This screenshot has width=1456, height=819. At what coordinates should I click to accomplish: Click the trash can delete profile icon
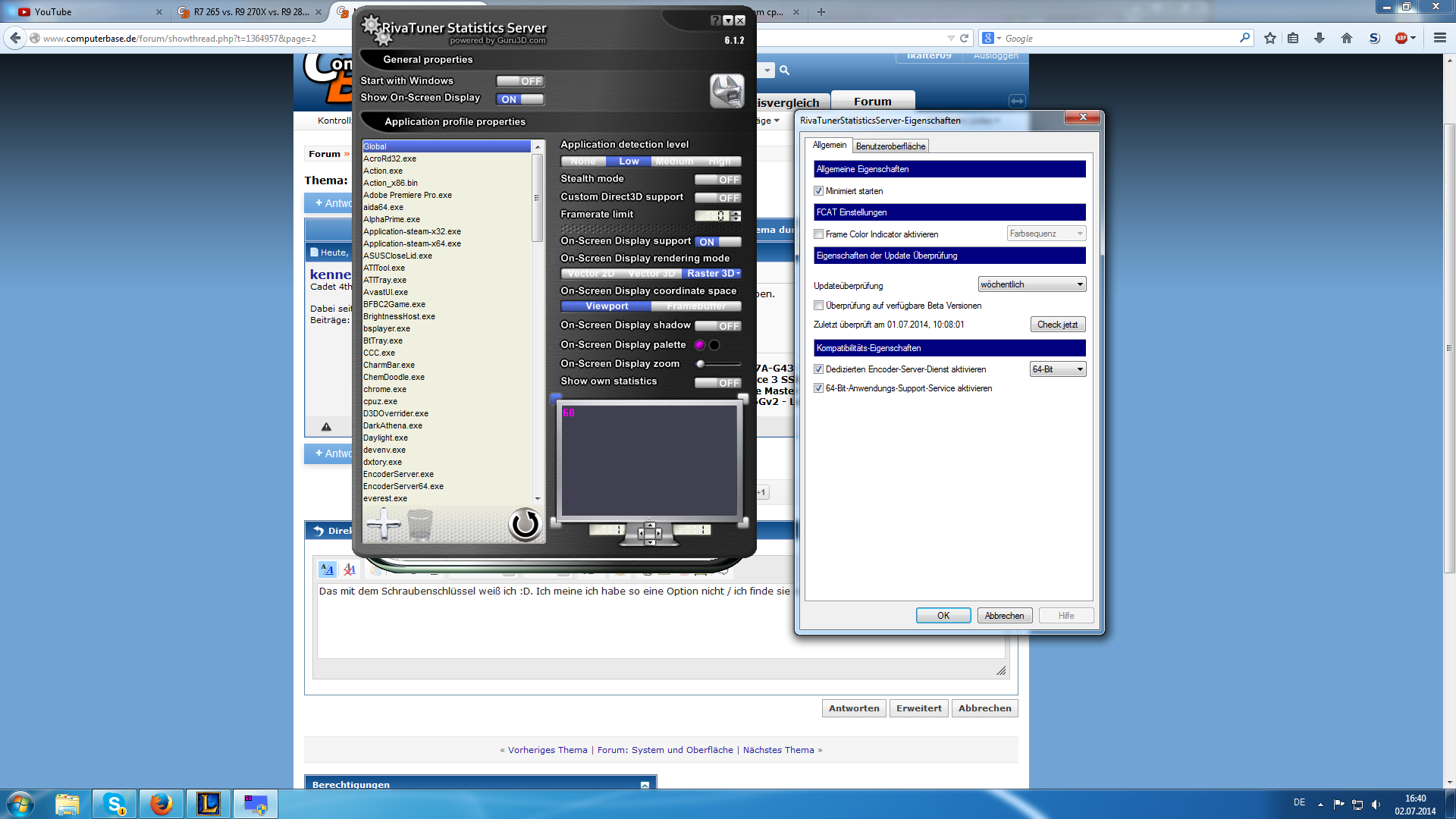click(x=420, y=524)
